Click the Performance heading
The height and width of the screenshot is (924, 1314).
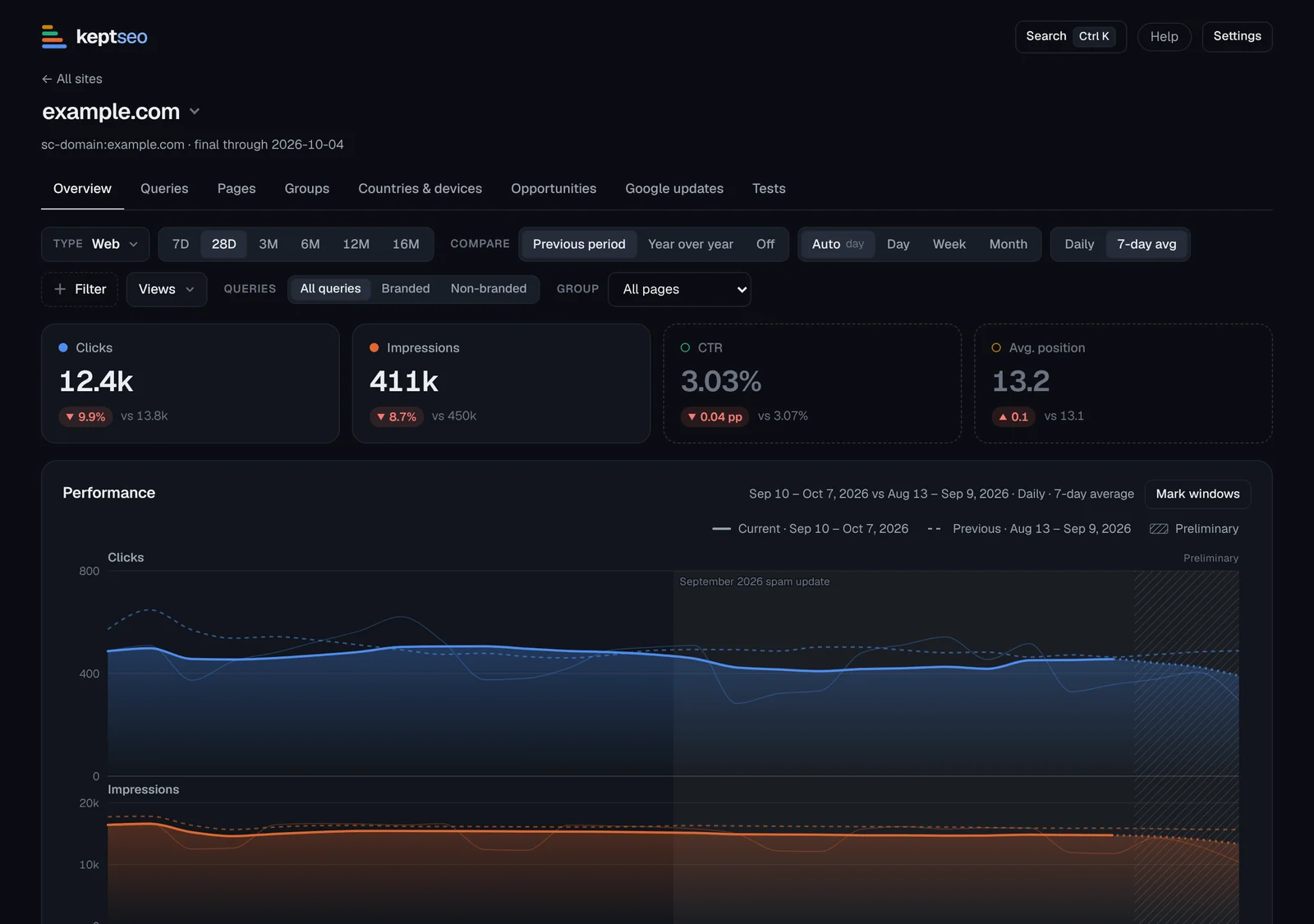coord(109,493)
